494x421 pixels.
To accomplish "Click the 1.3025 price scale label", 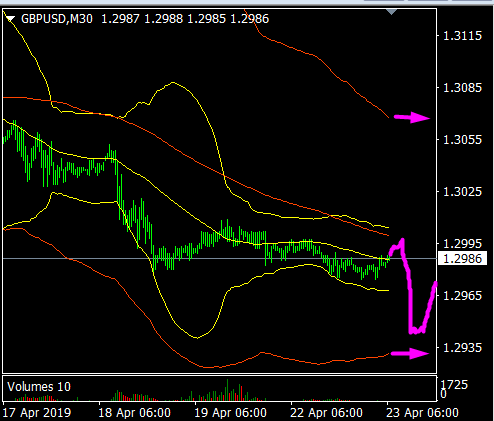I will coord(462,192).
